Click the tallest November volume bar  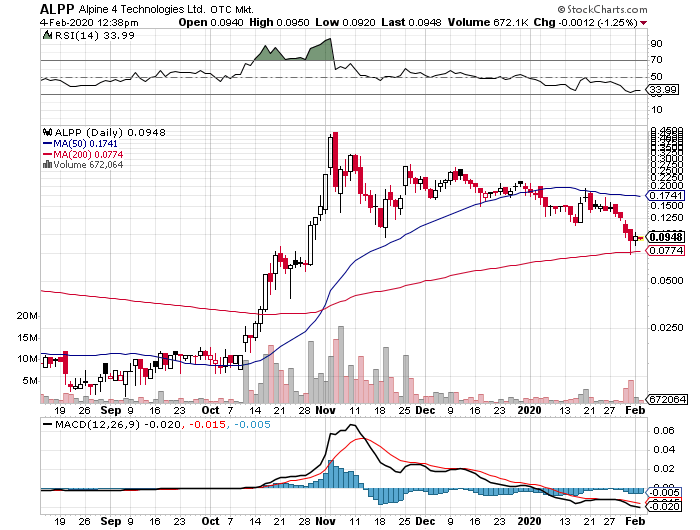pyautogui.click(x=341, y=364)
